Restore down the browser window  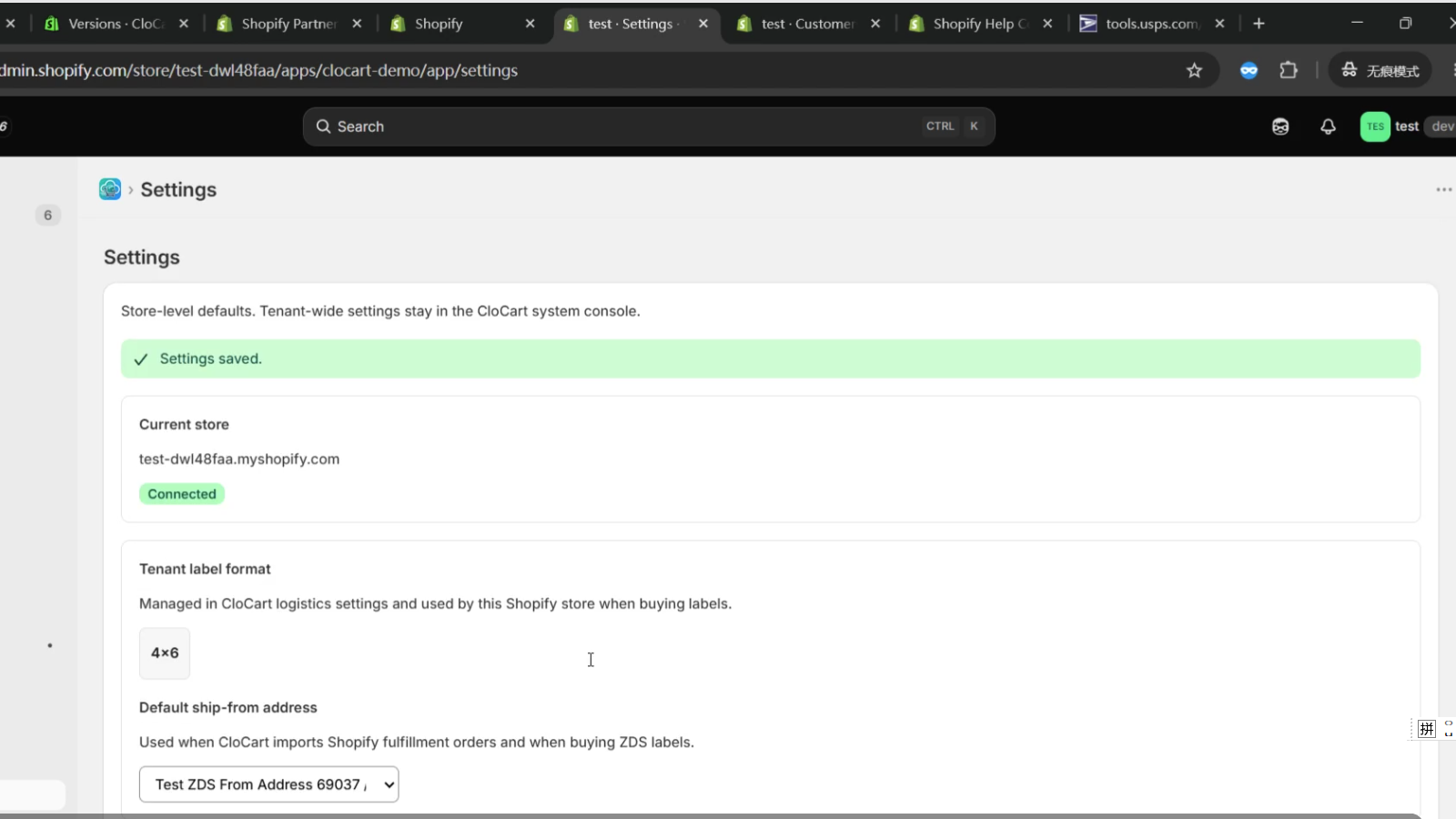[1405, 24]
